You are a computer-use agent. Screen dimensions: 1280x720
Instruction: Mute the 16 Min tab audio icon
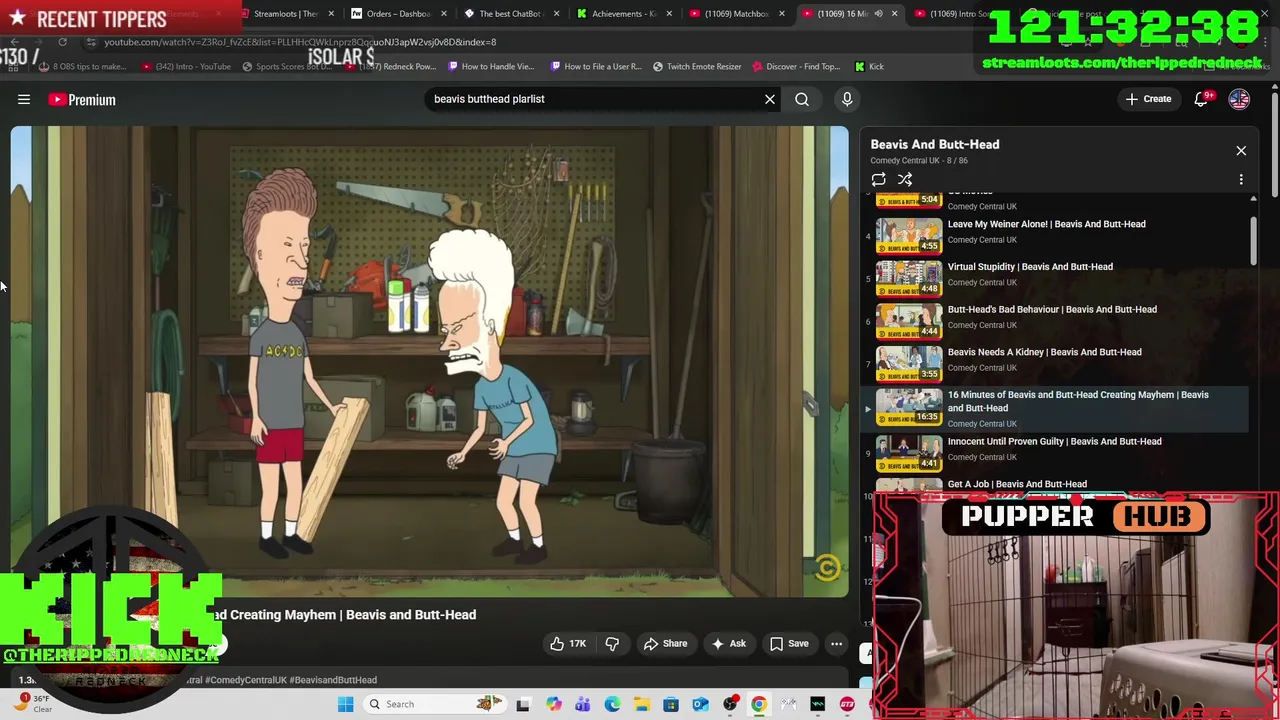point(879,14)
